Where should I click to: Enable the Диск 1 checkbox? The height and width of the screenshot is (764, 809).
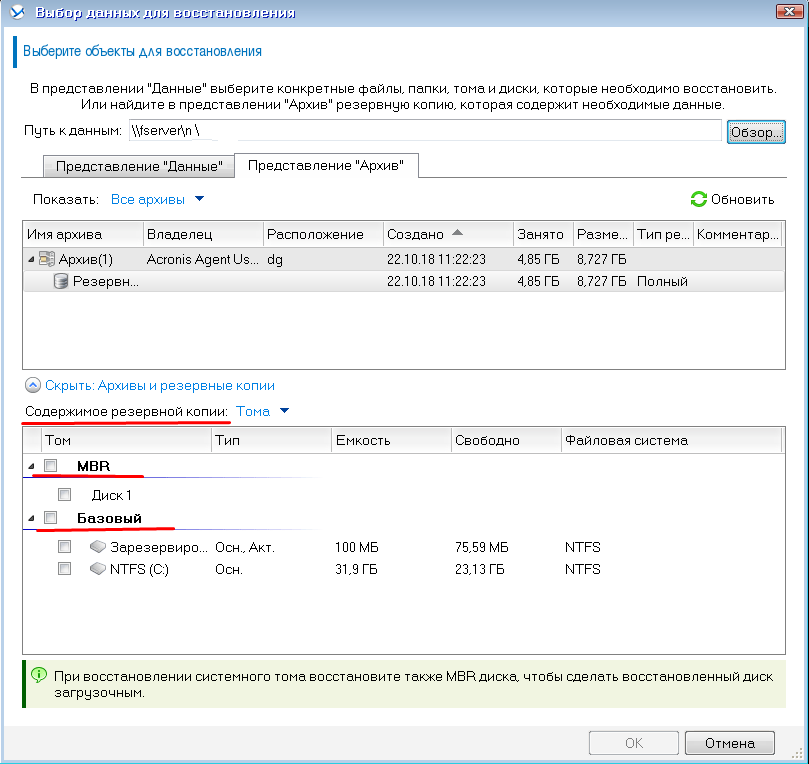coord(64,494)
